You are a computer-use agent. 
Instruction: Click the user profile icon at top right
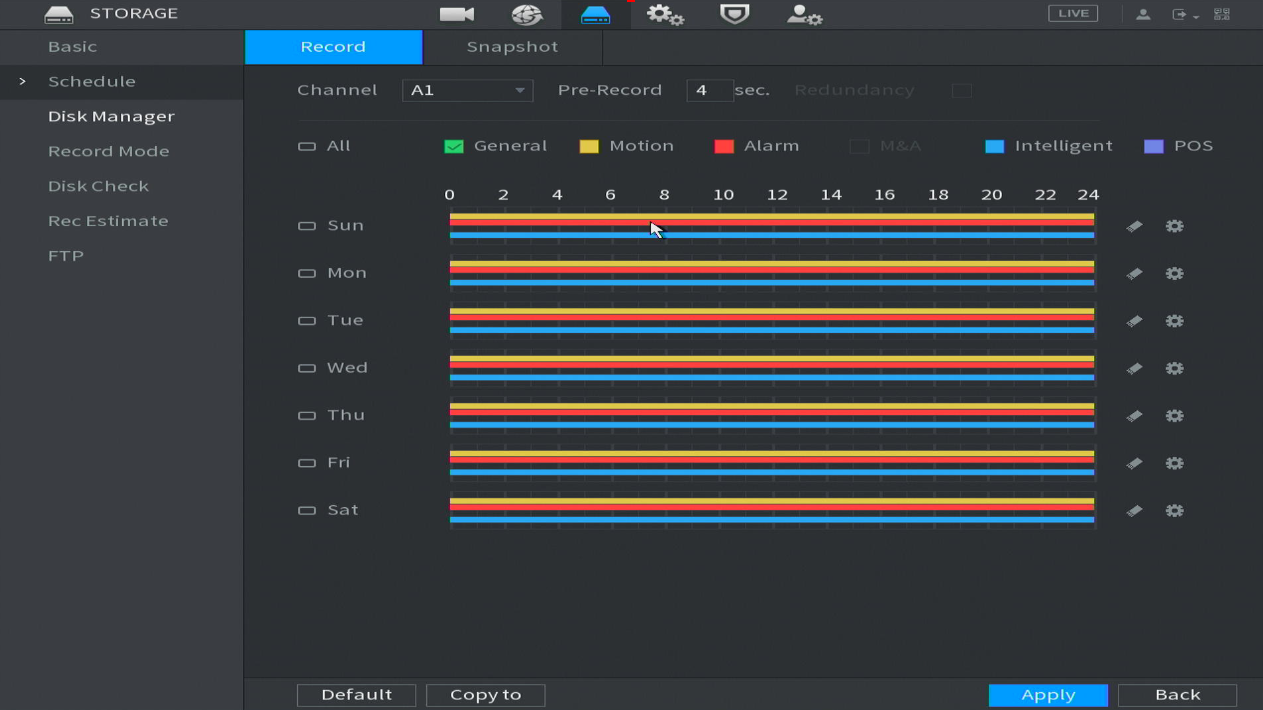click(x=1143, y=14)
